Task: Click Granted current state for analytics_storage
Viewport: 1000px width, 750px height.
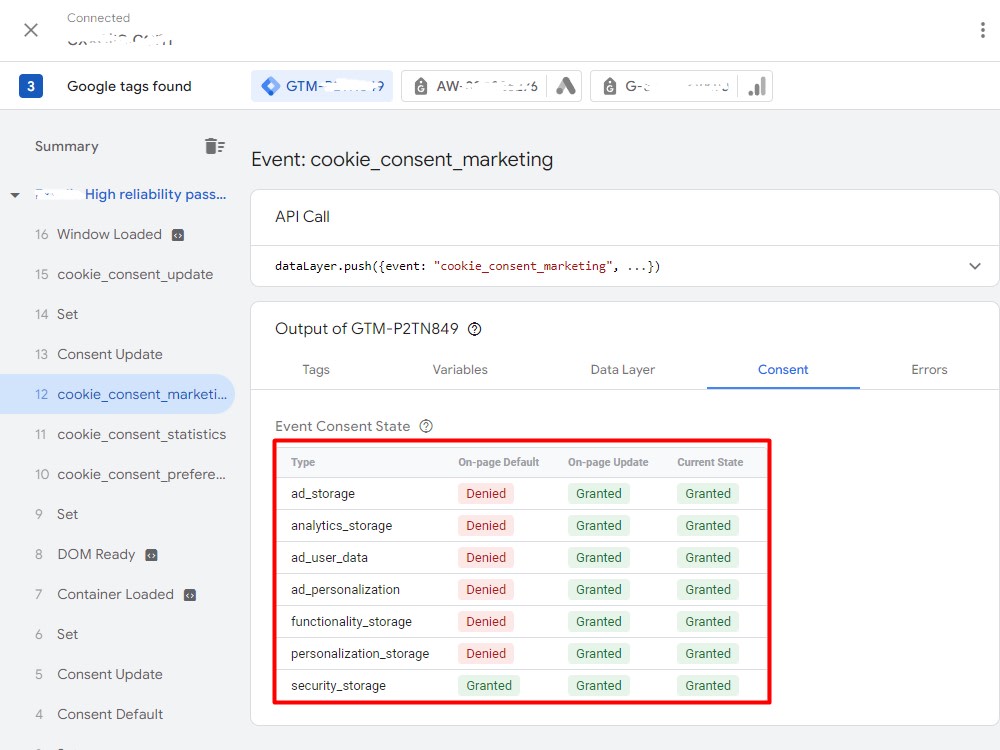Action: coord(708,526)
